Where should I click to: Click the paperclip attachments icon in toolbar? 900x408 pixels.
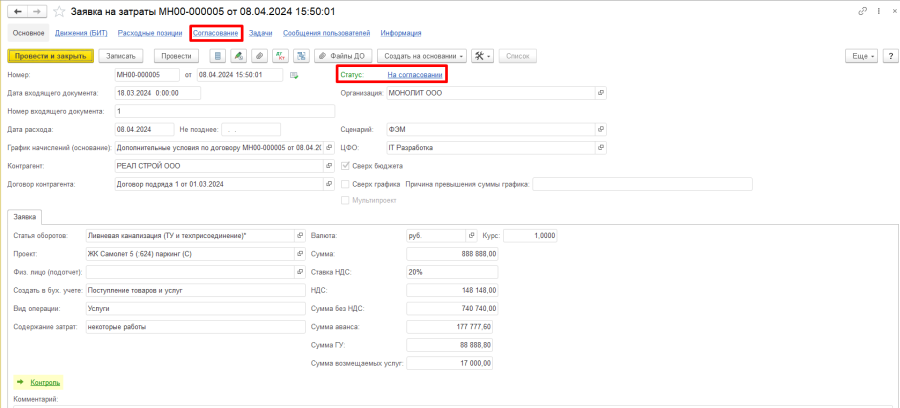coord(259,56)
